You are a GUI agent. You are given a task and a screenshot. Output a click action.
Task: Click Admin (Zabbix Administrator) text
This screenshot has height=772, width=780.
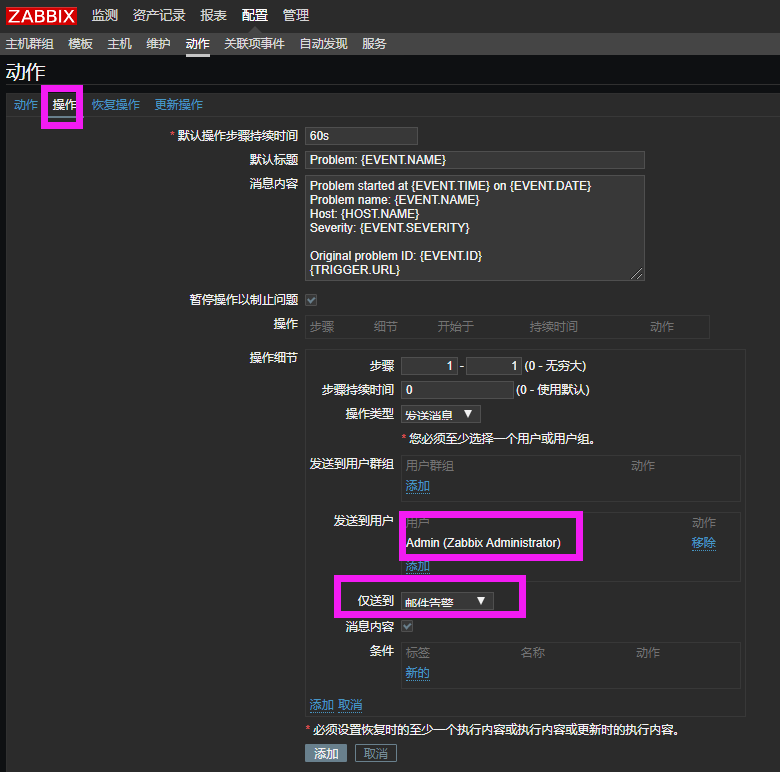point(483,543)
